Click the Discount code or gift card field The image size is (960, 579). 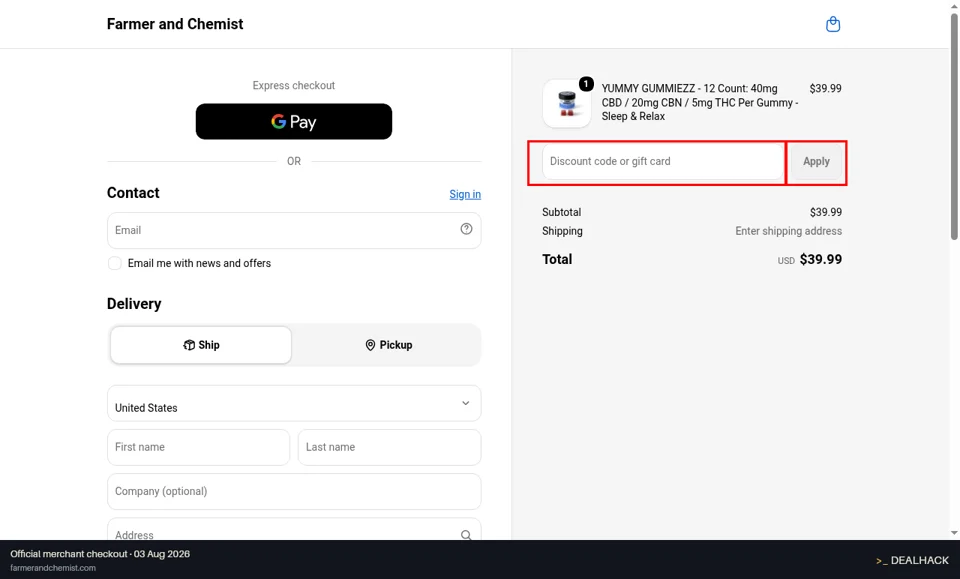(x=663, y=162)
